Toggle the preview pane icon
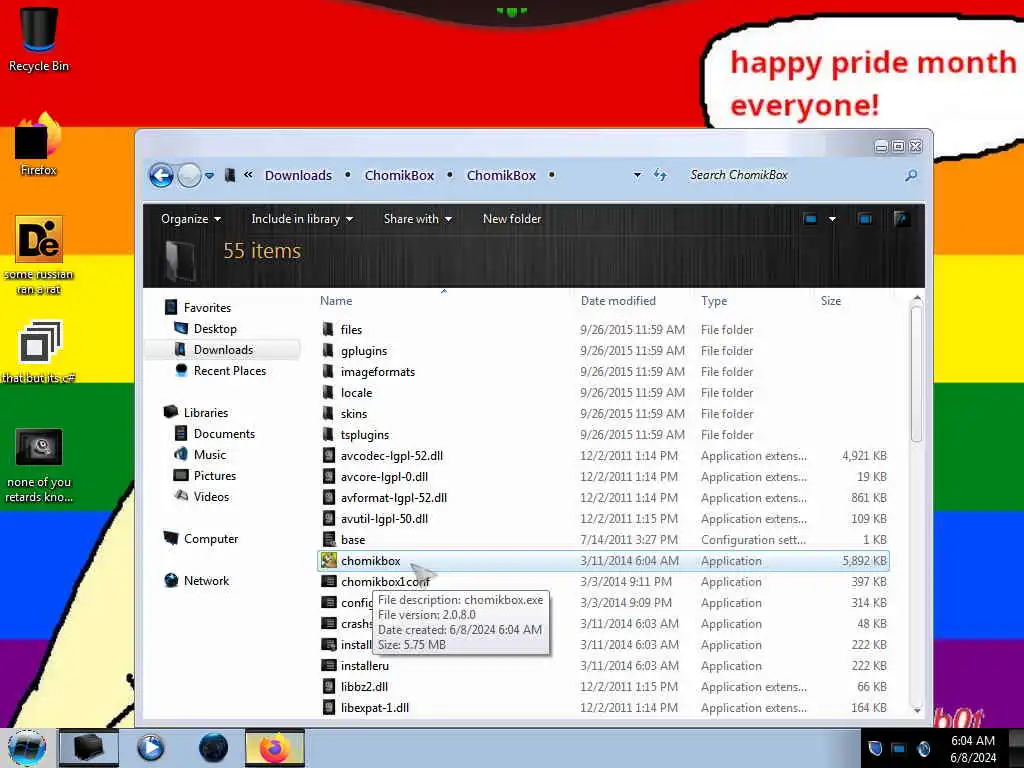 [865, 219]
